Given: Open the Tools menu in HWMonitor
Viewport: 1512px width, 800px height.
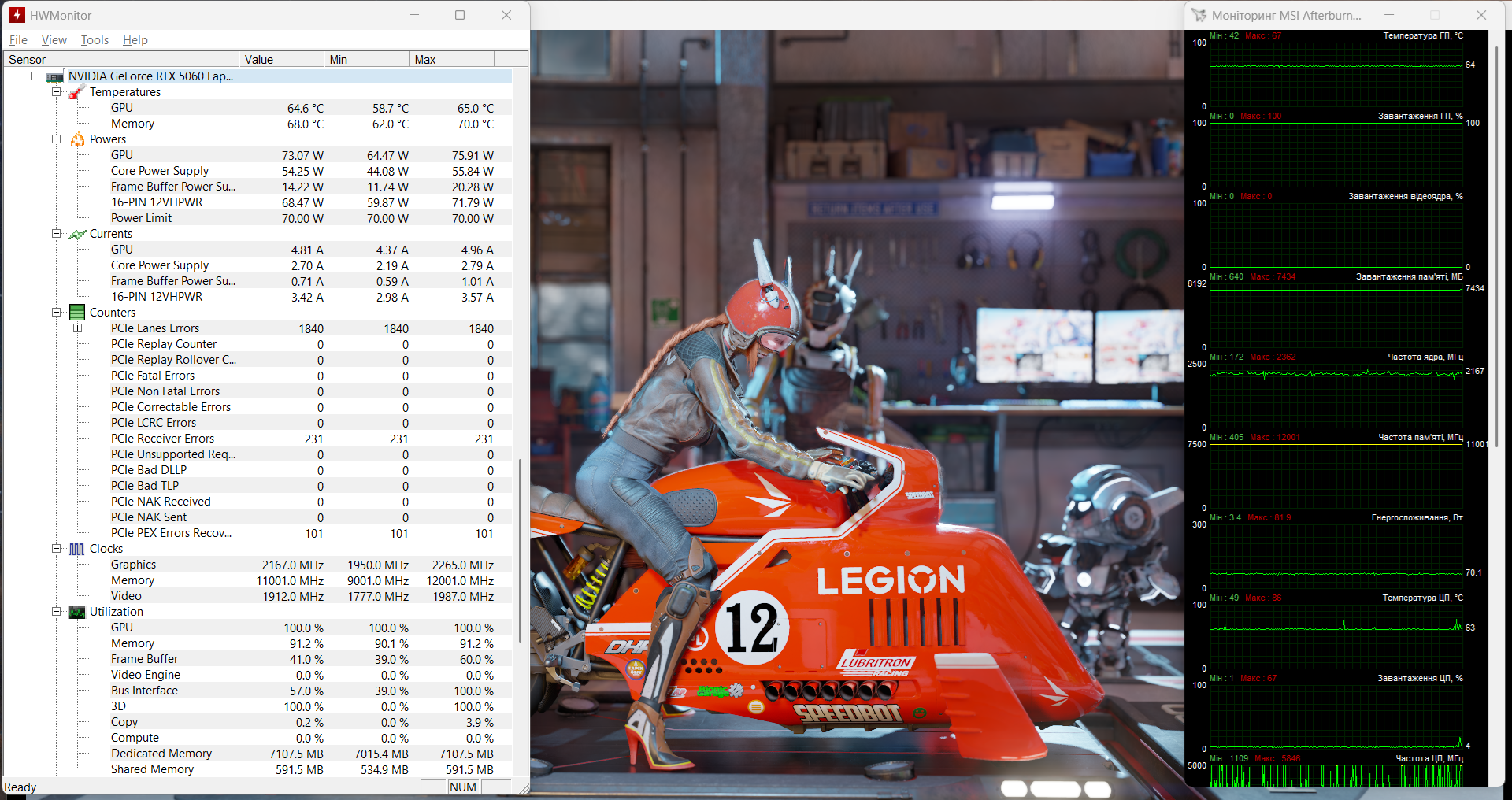Looking at the screenshot, I should 94,40.
